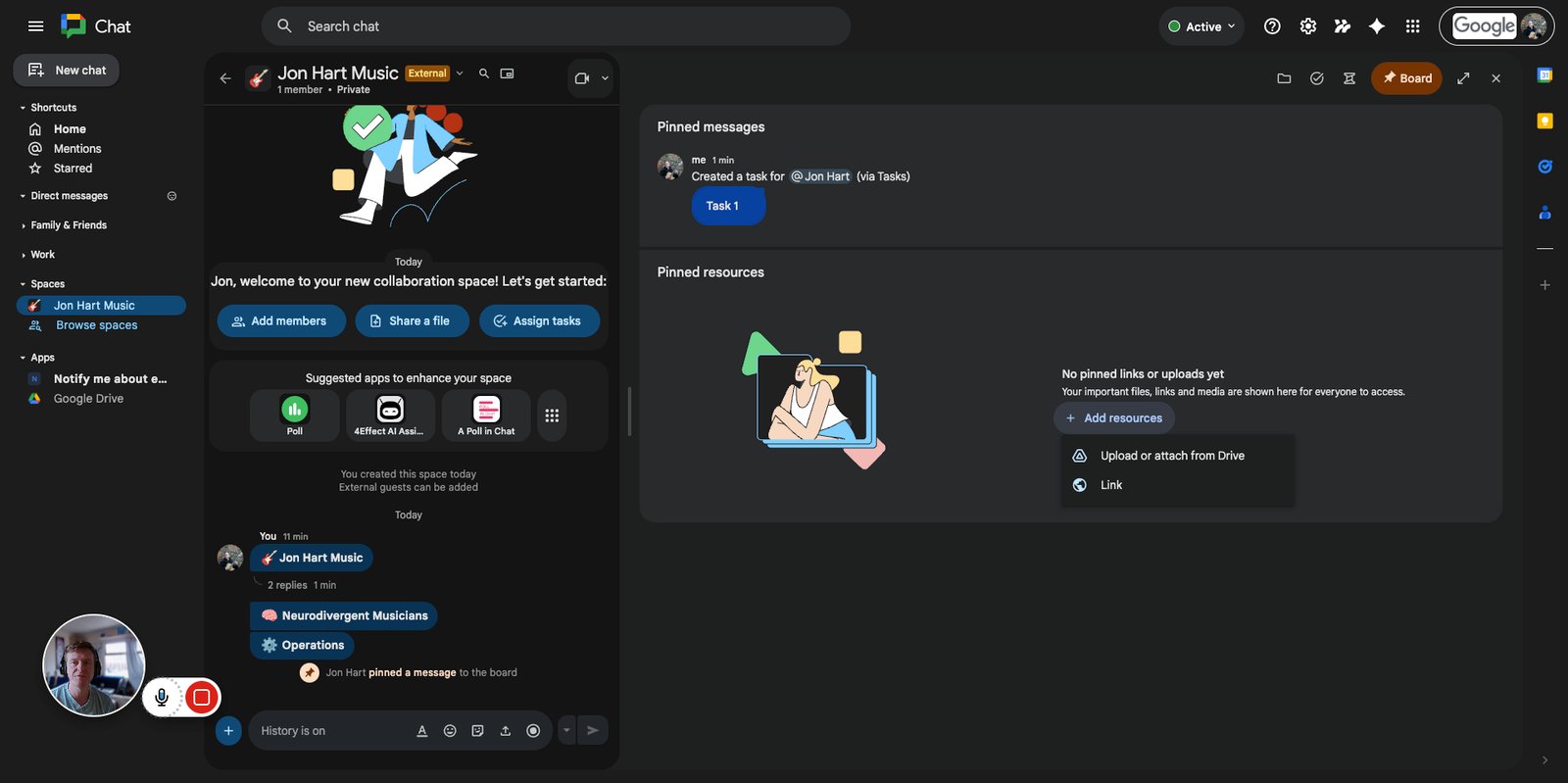Collapse the Shortcuts section
Image resolution: width=1568 pixels, height=783 pixels.
[x=23, y=108]
